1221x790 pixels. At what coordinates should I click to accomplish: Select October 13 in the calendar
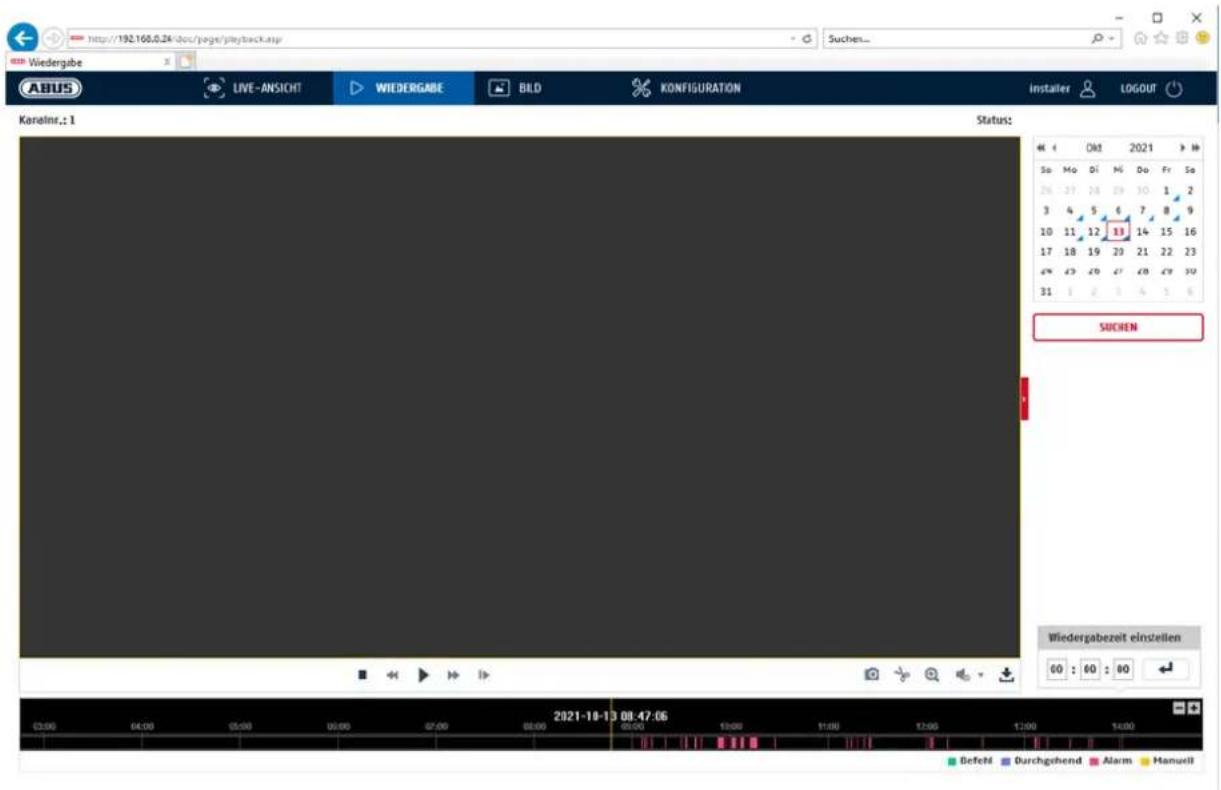click(x=1118, y=231)
